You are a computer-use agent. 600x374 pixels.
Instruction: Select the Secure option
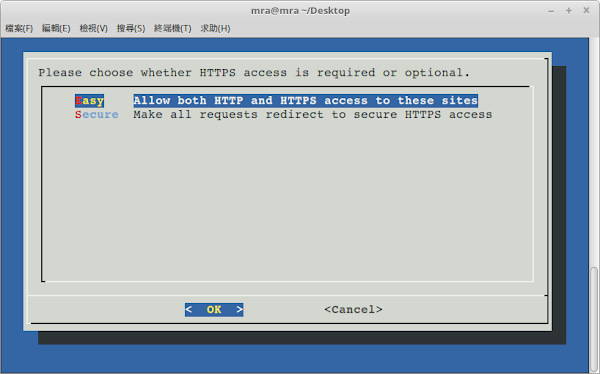tap(97, 114)
